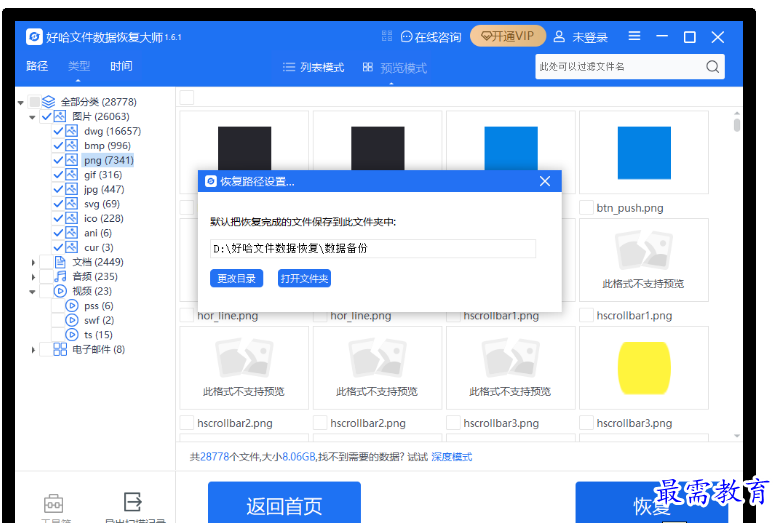Expand the email (8) node
Viewport: 778px width, 523px height.
click(33, 350)
